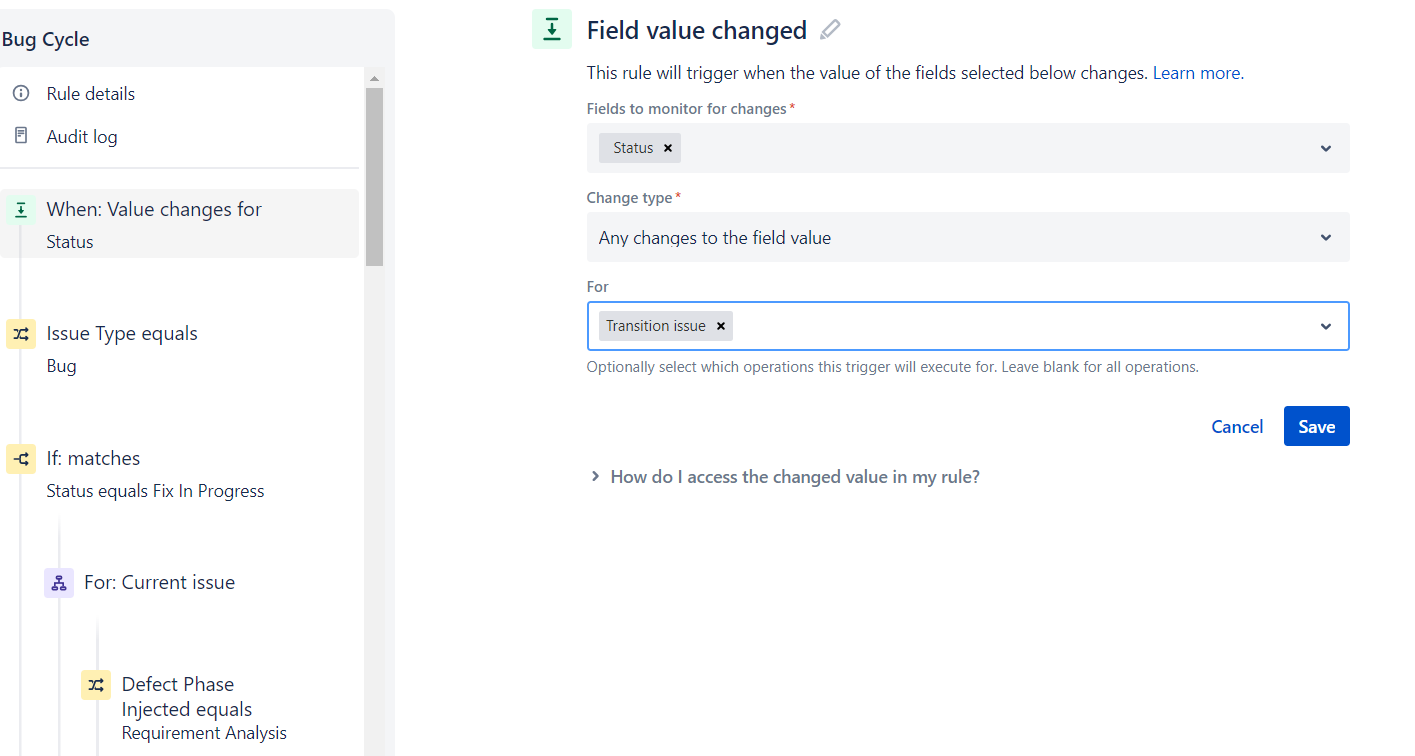Open the Learn more link
The image size is (1415, 756).
click(1196, 72)
